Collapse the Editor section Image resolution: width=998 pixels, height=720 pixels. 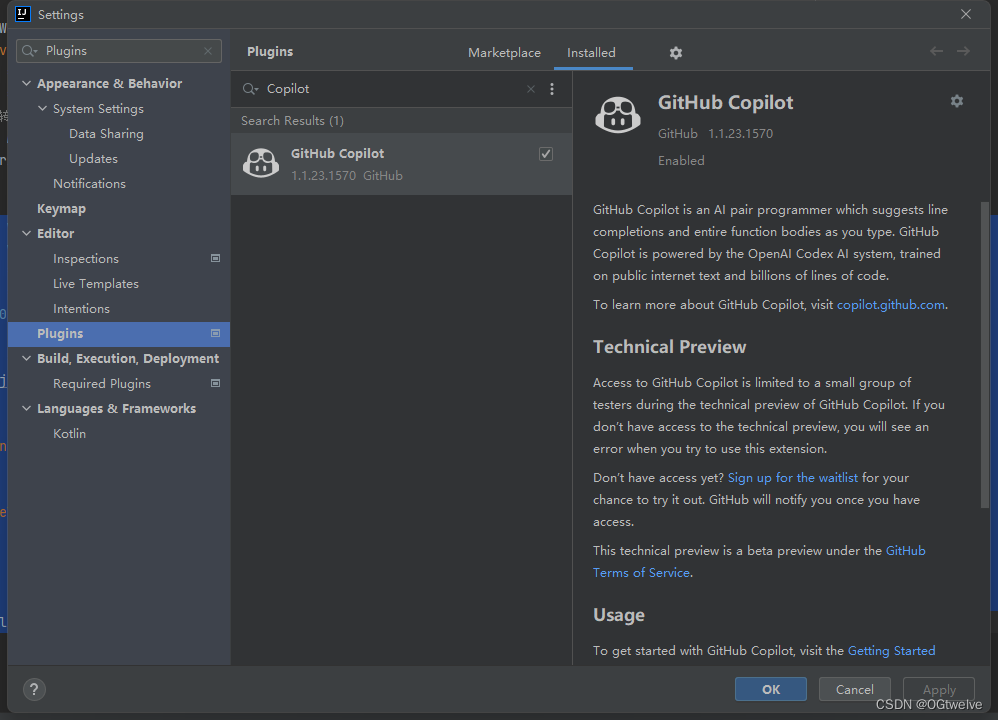(x=27, y=234)
